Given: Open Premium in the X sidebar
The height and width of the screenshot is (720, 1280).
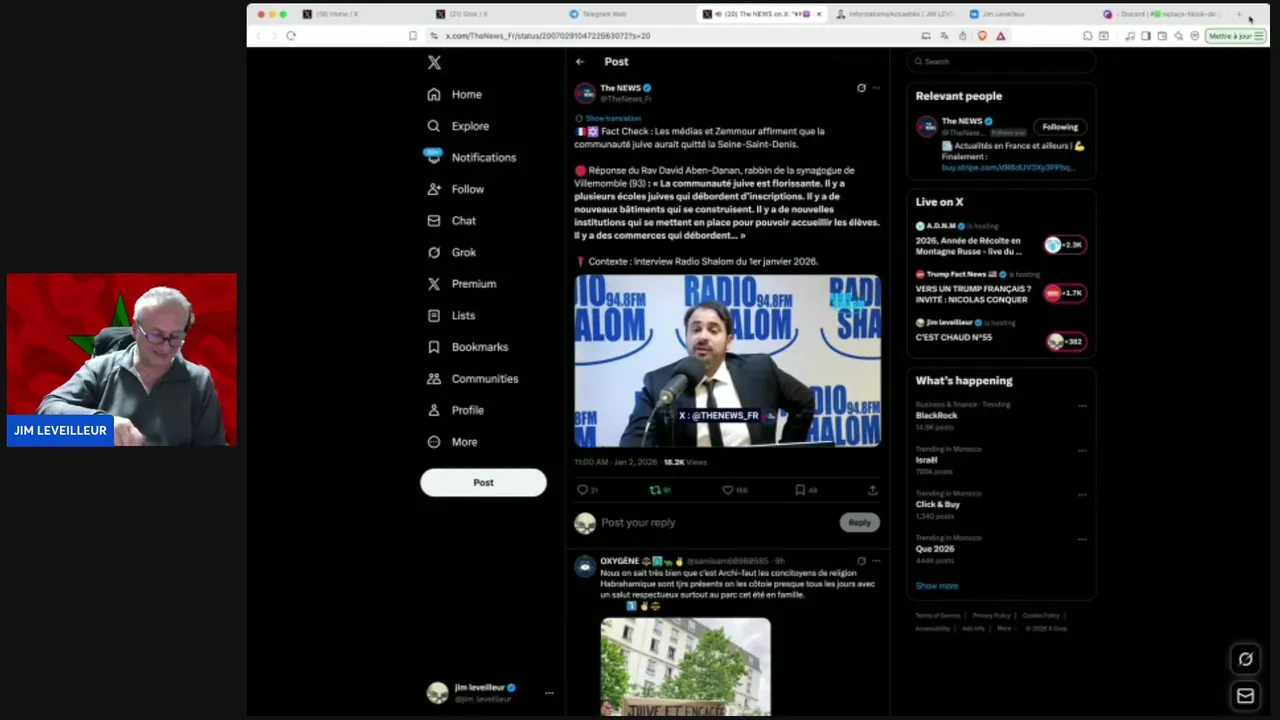Looking at the screenshot, I should click(462, 284).
